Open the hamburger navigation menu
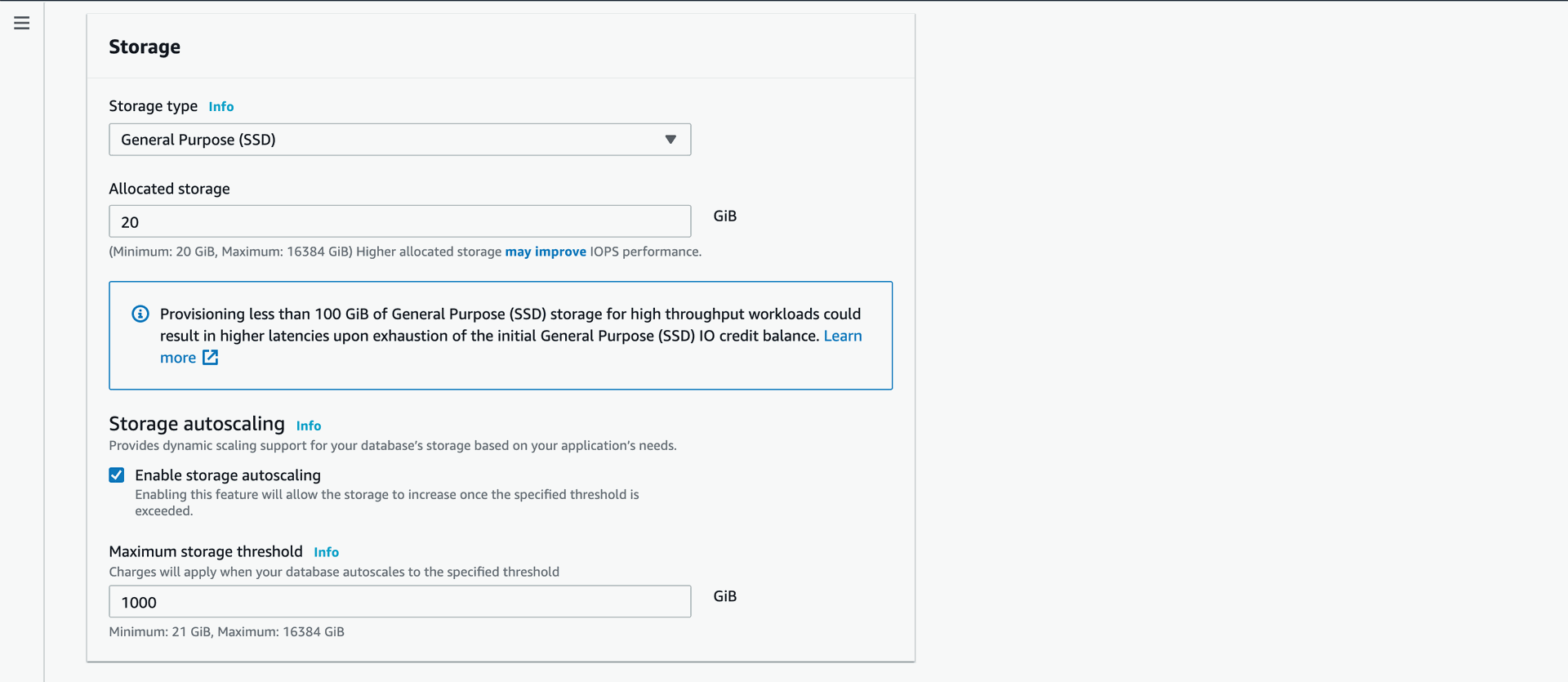 click(22, 24)
